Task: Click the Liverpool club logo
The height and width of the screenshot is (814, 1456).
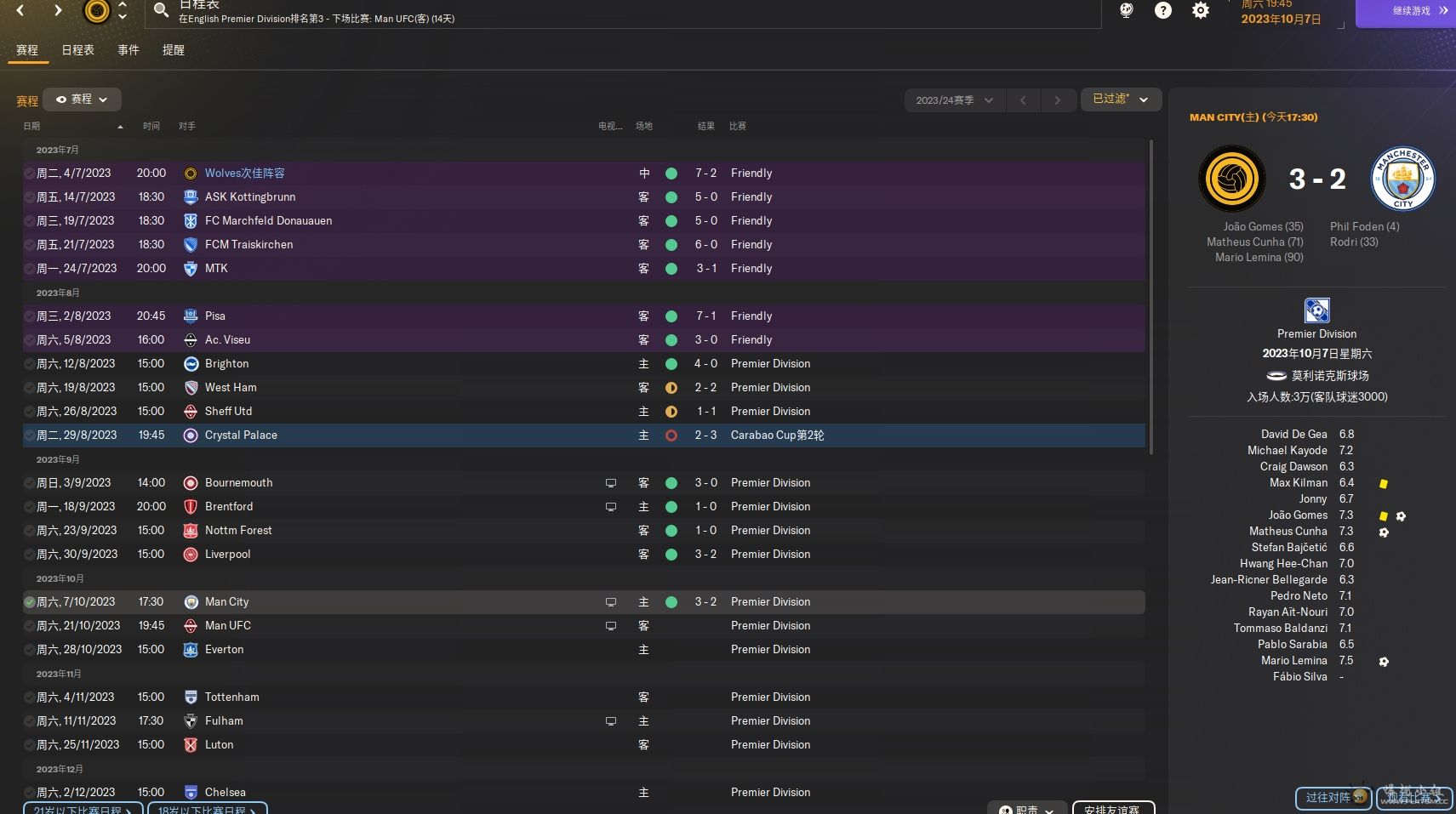Action: tap(191, 554)
